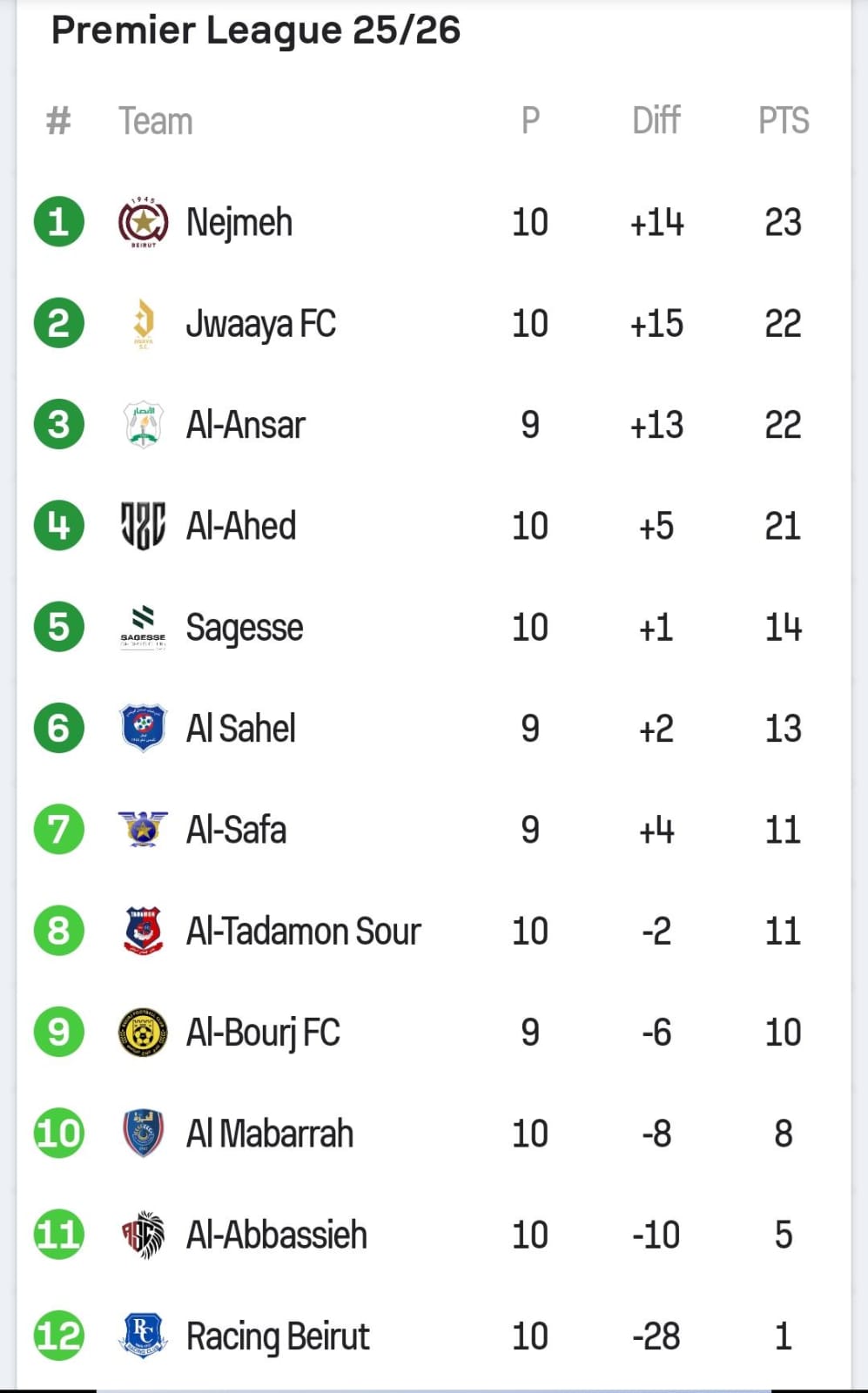Sort standings by Diff column header

pyautogui.click(x=656, y=121)
